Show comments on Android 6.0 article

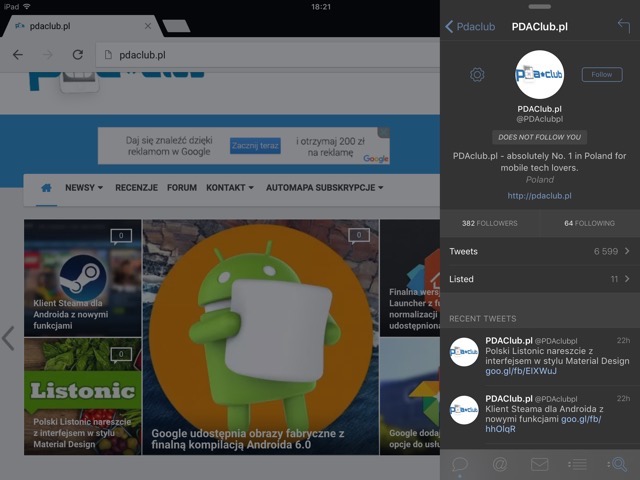point(359,236)
